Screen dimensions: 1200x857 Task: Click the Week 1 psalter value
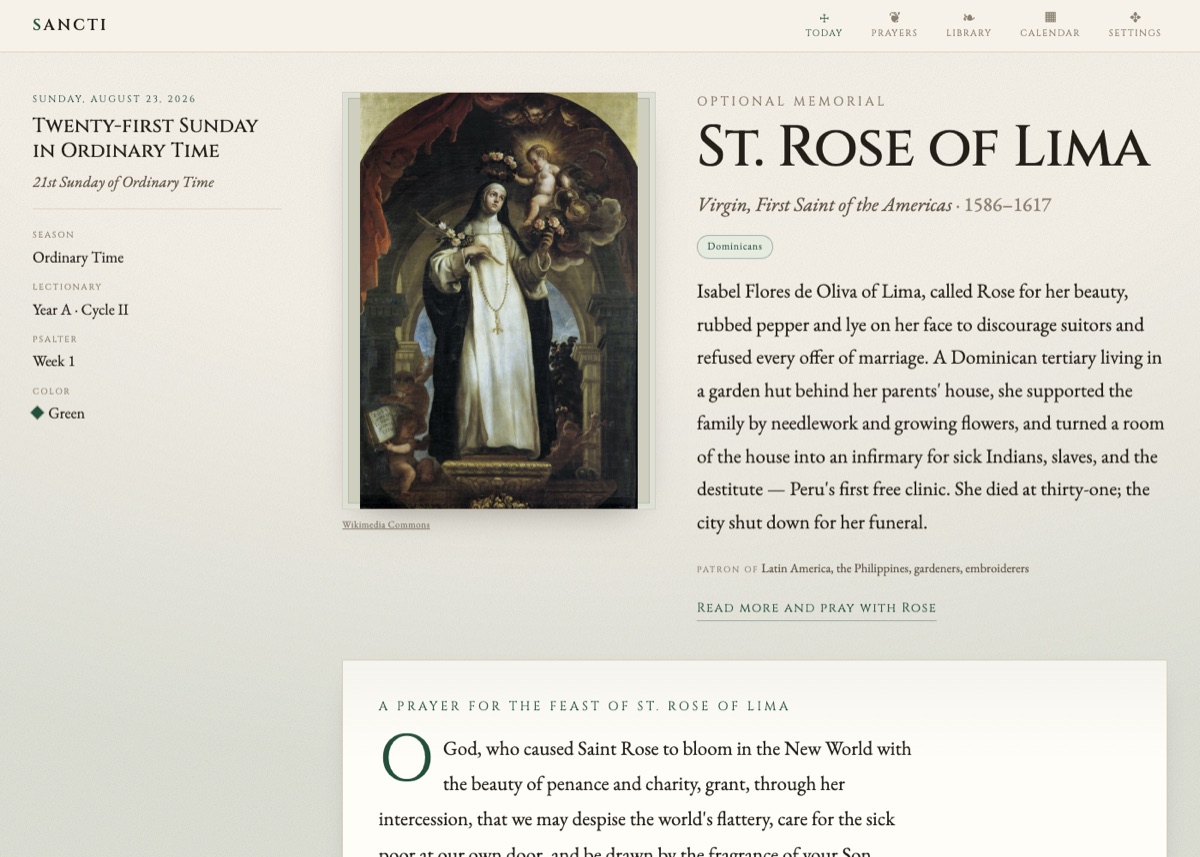point(53,362)
